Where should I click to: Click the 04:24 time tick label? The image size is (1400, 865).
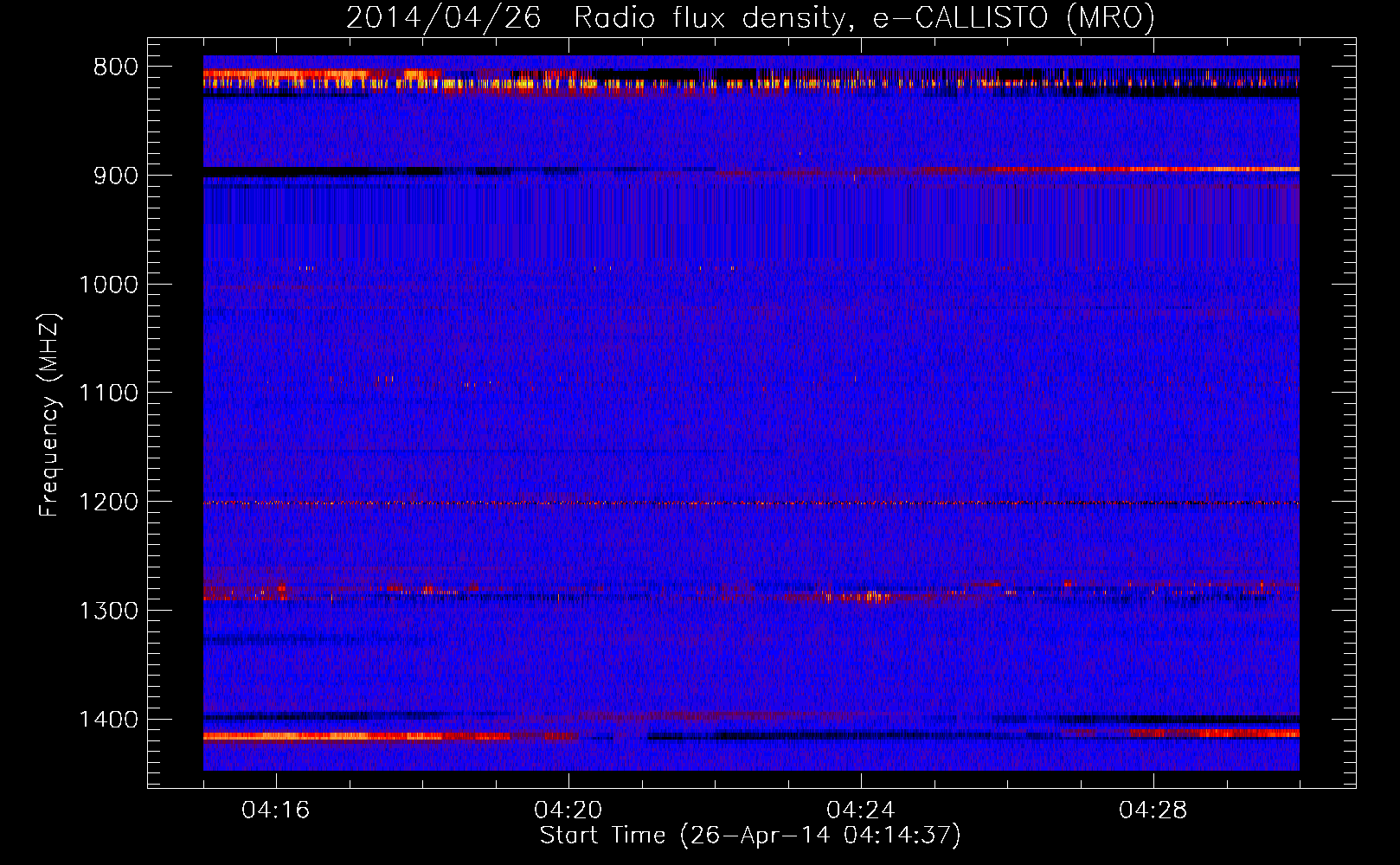click(861, 811)
